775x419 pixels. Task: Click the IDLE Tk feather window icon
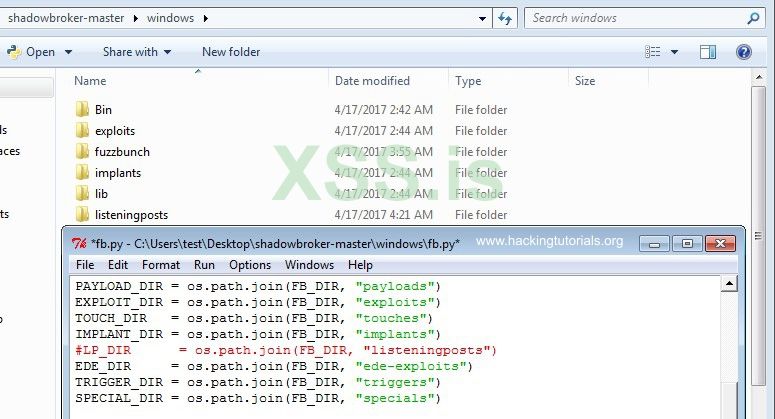coord(79,243)
